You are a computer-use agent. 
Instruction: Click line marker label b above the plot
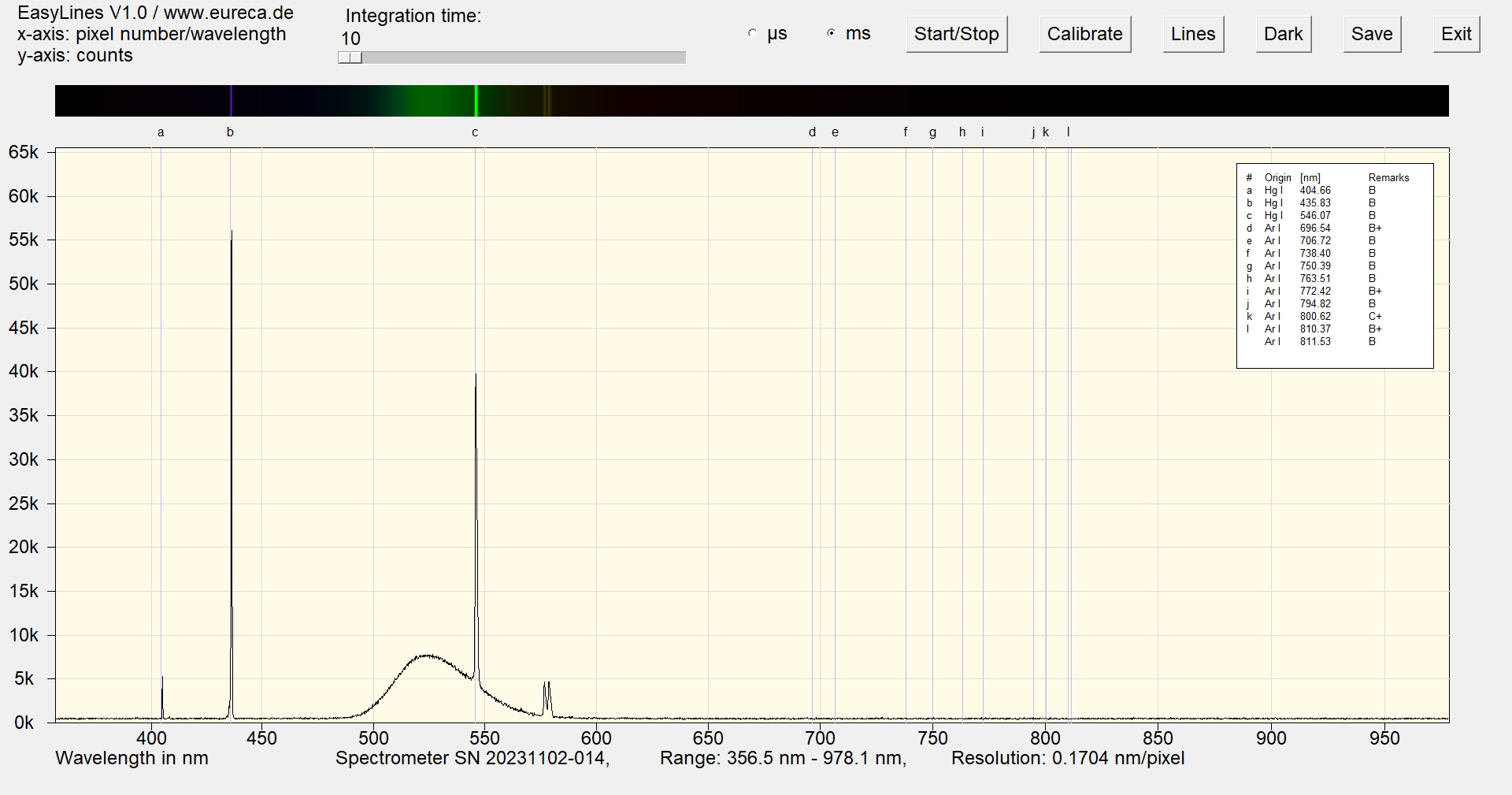click(x=230, y=132)
